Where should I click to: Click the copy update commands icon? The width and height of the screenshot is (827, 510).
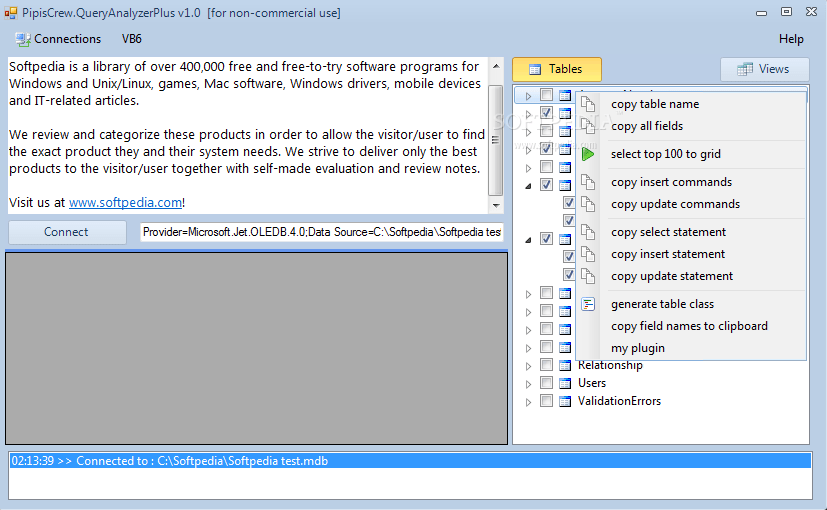pyautogui.click(x=588, y=204)
